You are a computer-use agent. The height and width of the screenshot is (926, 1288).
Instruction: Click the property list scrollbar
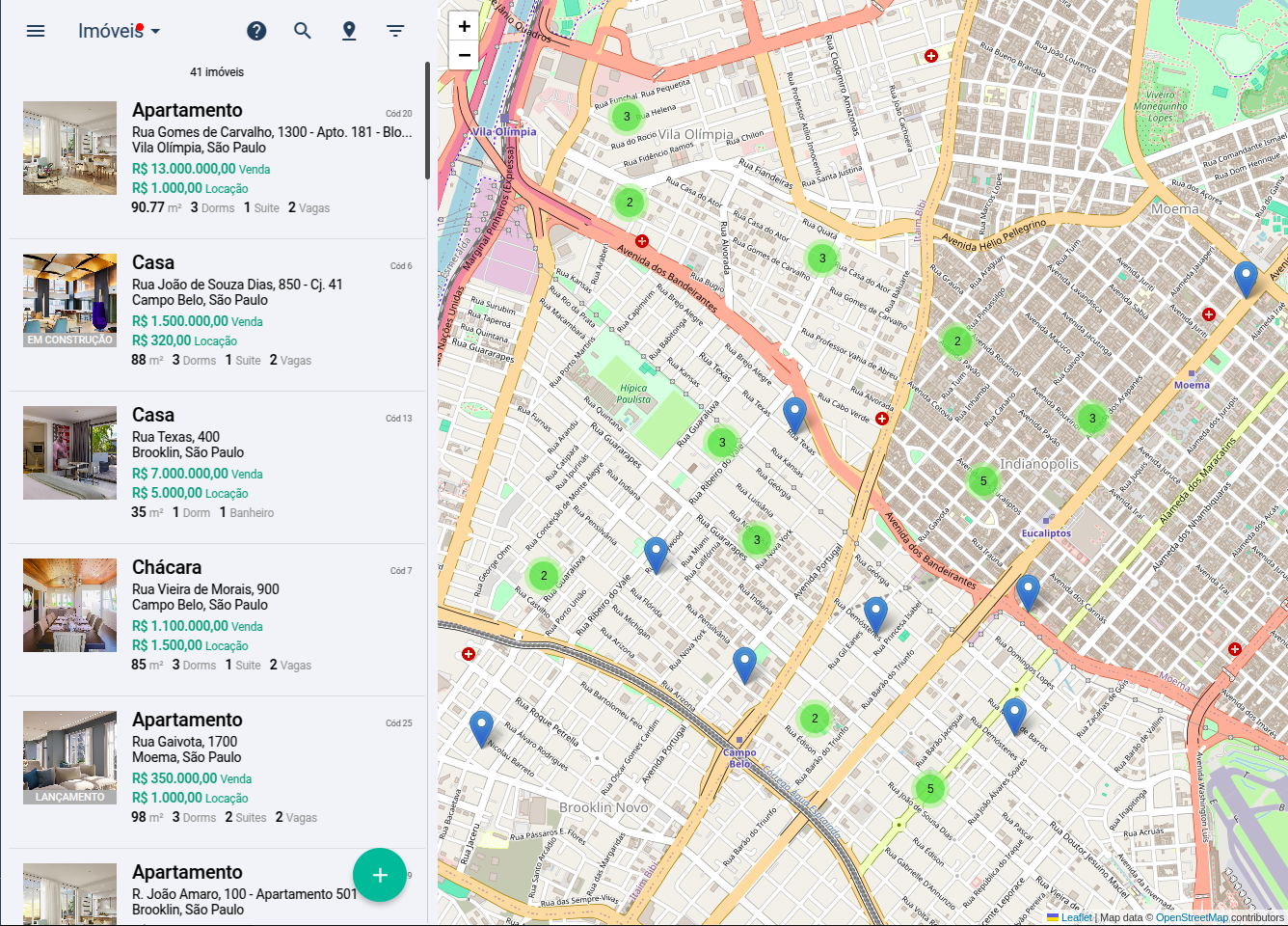pos(427,121)
